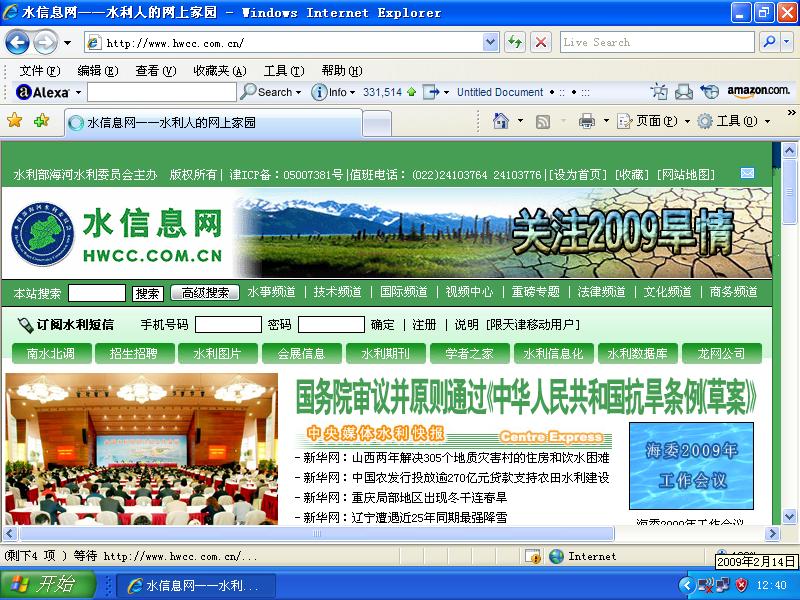Click the green email icon in the site header

click(748, 172)
